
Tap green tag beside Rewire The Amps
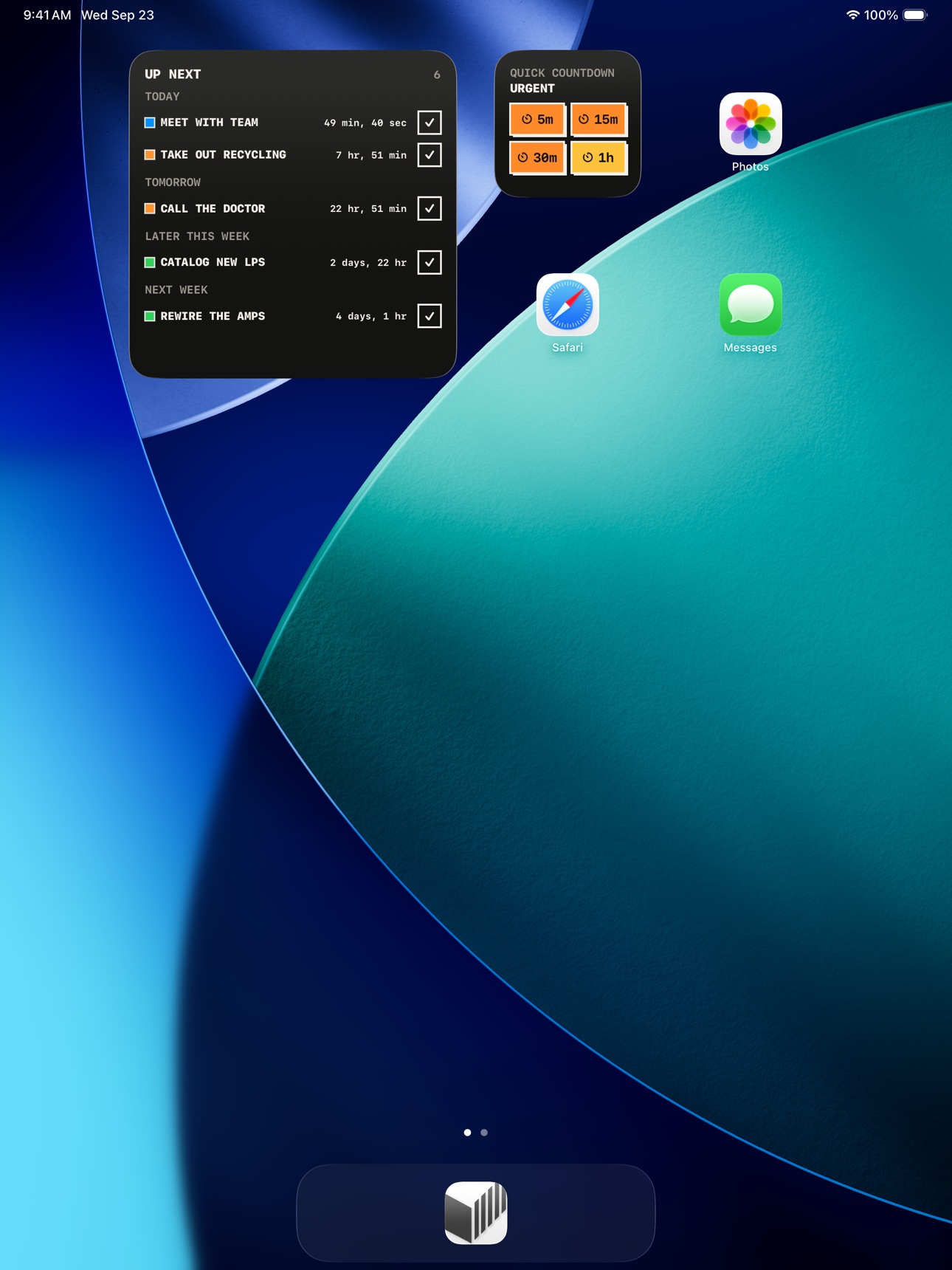click(x=150, y=316)
